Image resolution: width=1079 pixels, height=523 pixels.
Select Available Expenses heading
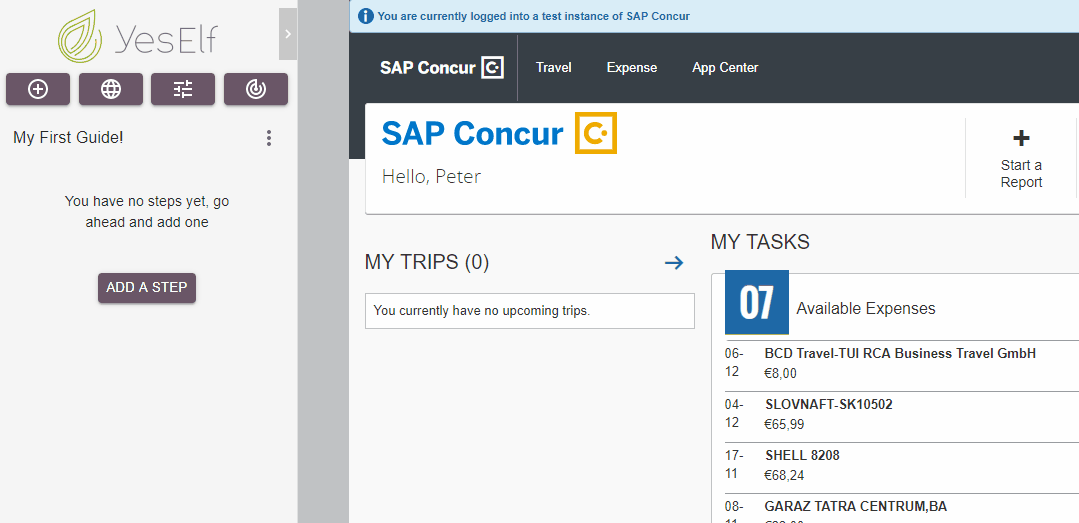coord(866,308)
